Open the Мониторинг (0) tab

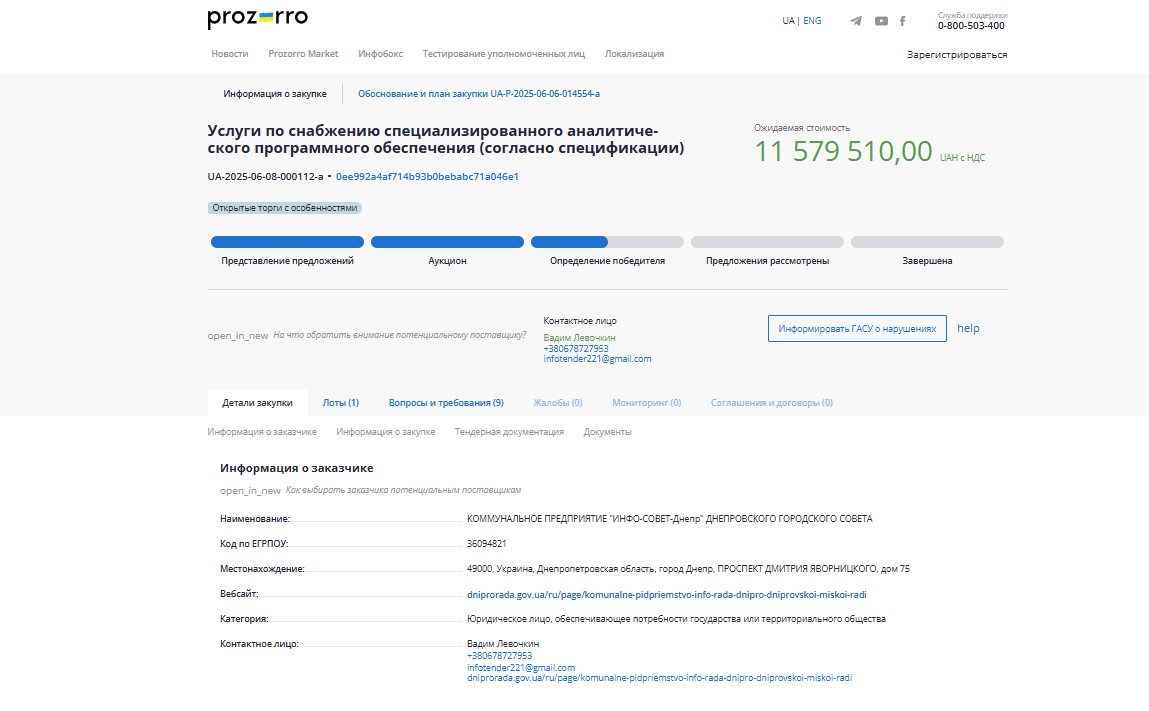(646, 403)
